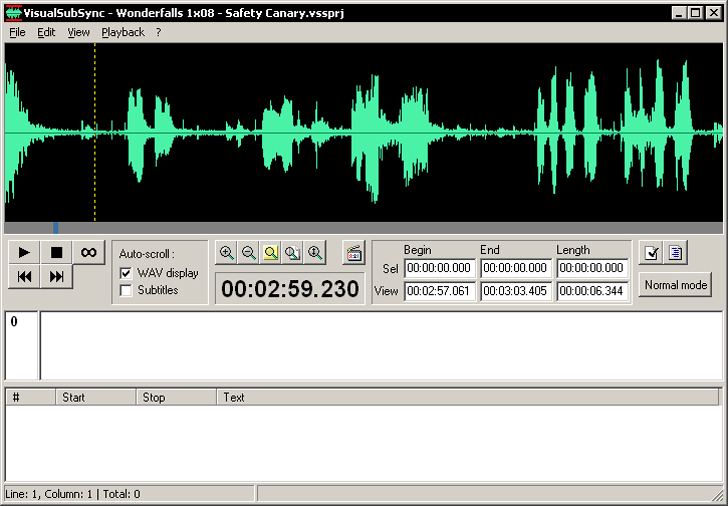
Task: Stop audio playback
Action: pos(57,253)
